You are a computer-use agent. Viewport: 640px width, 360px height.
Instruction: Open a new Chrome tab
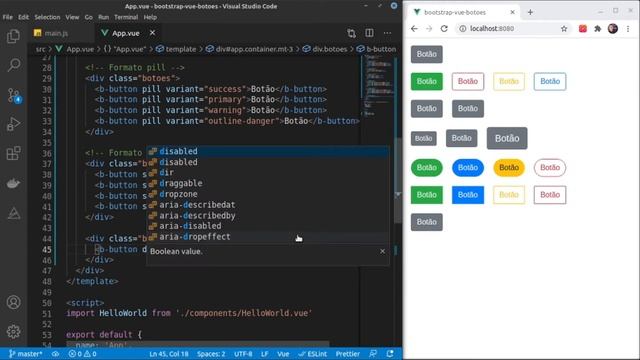530,12
